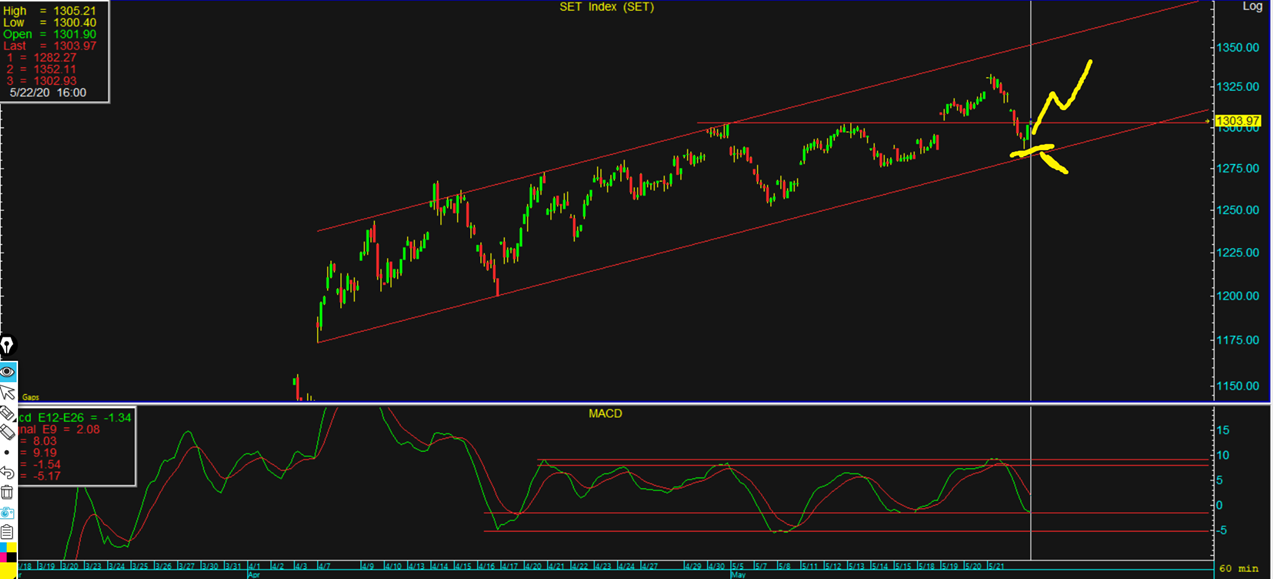Click the Apr month label on time axis
Screen dimensions: 1273x579
point(253,575)
